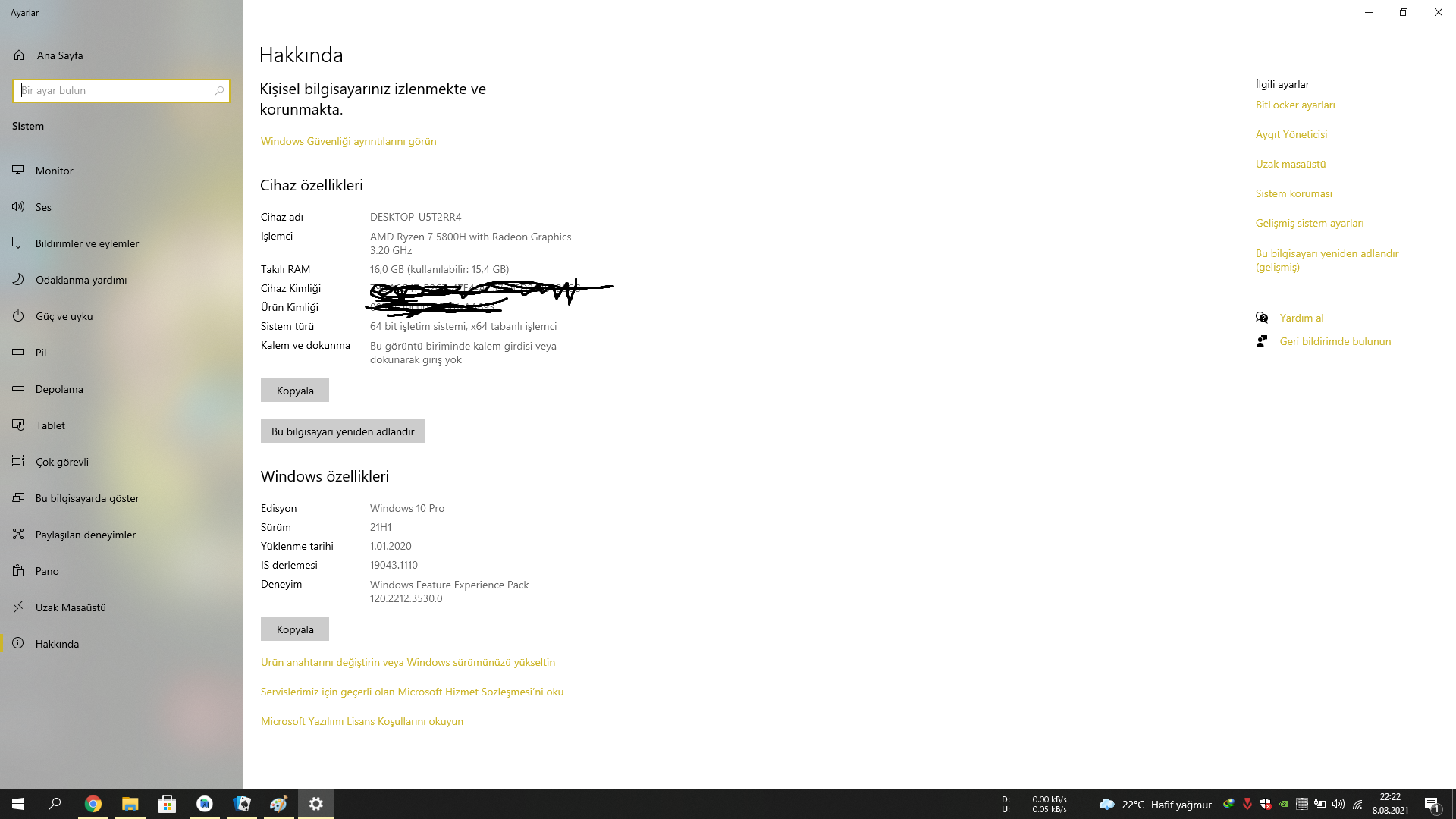Click Ana Sayfa home icon
1456x819 pixels.
coord(19,55)
